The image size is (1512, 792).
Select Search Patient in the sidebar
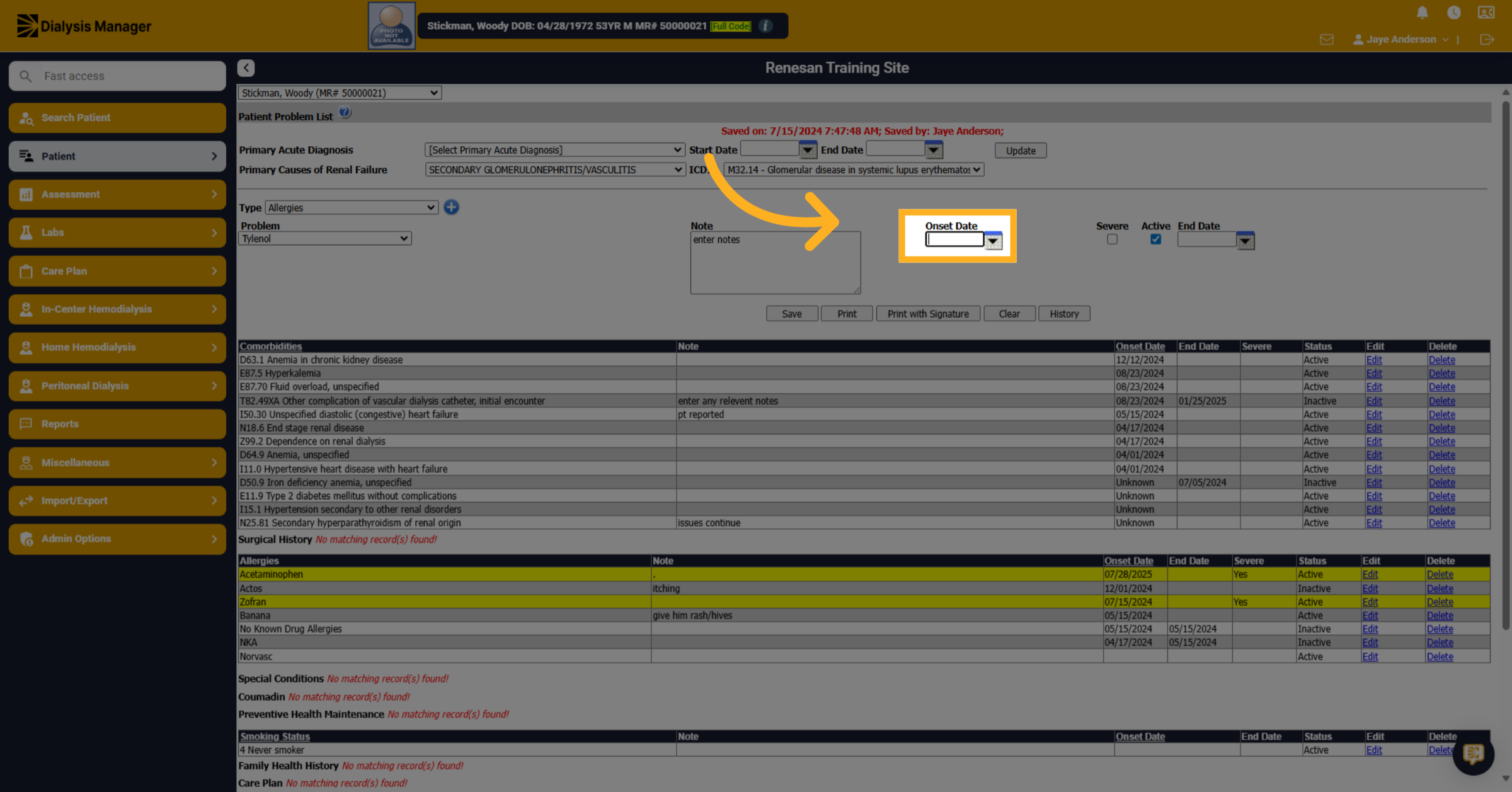coord(117,118)
